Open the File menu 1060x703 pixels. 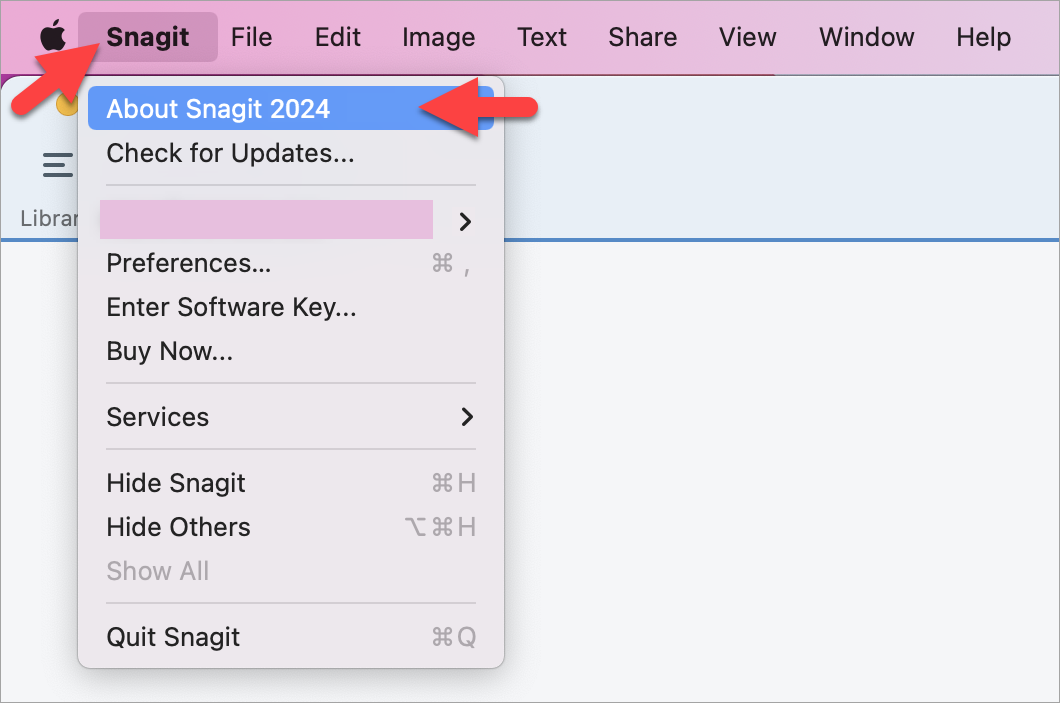[x=251, y=37]
